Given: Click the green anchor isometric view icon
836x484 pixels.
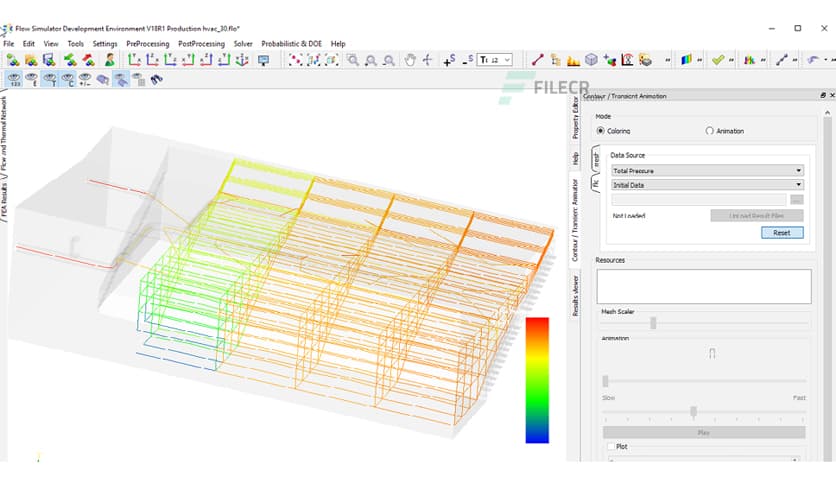Looking at the screenshot, I should (242, 60).
